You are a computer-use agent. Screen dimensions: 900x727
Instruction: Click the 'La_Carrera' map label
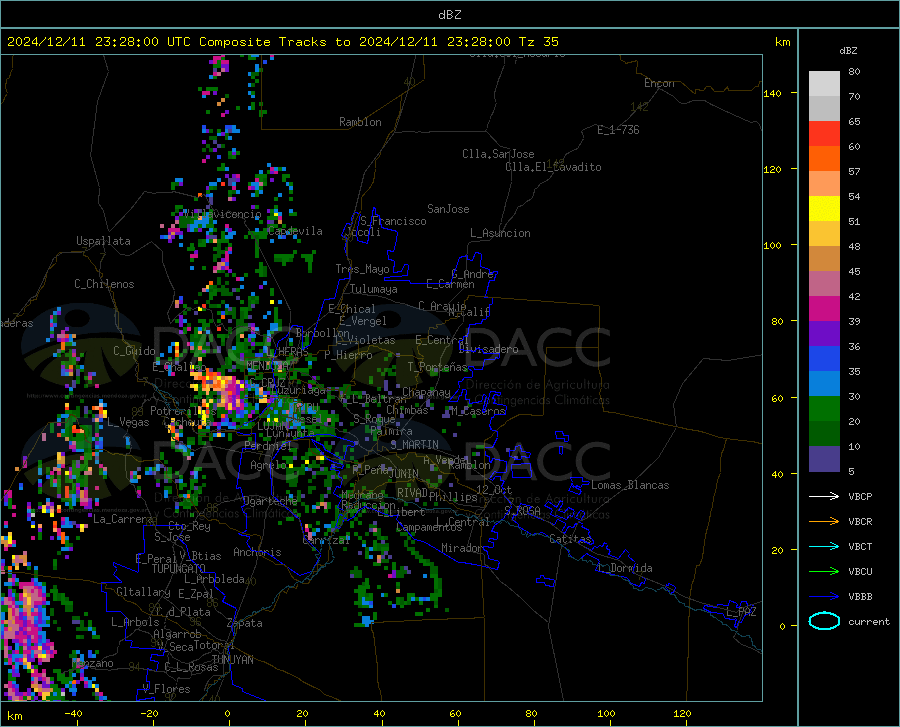pos(123,519)
